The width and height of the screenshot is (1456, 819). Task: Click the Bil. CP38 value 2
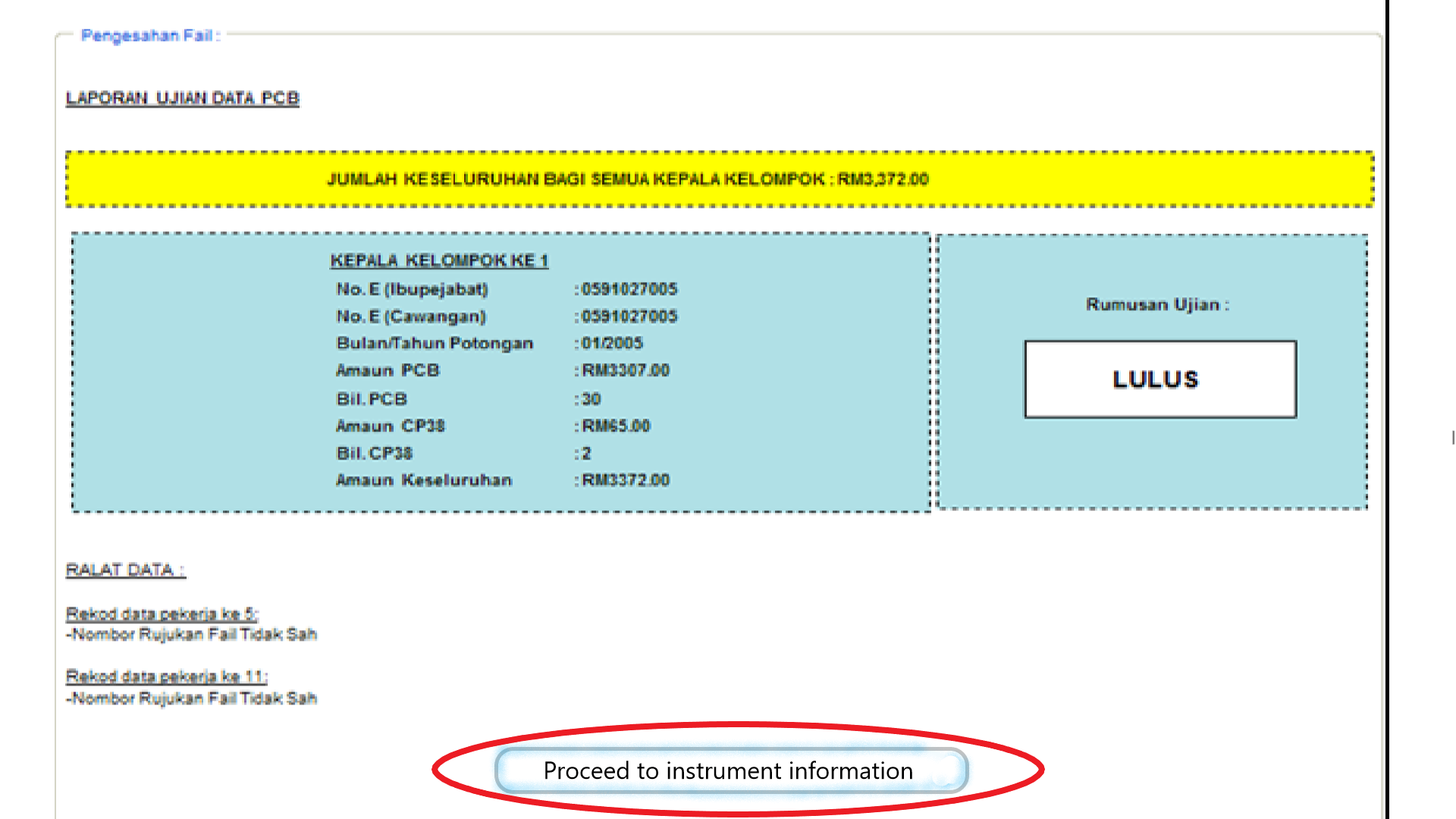[586, 453]
